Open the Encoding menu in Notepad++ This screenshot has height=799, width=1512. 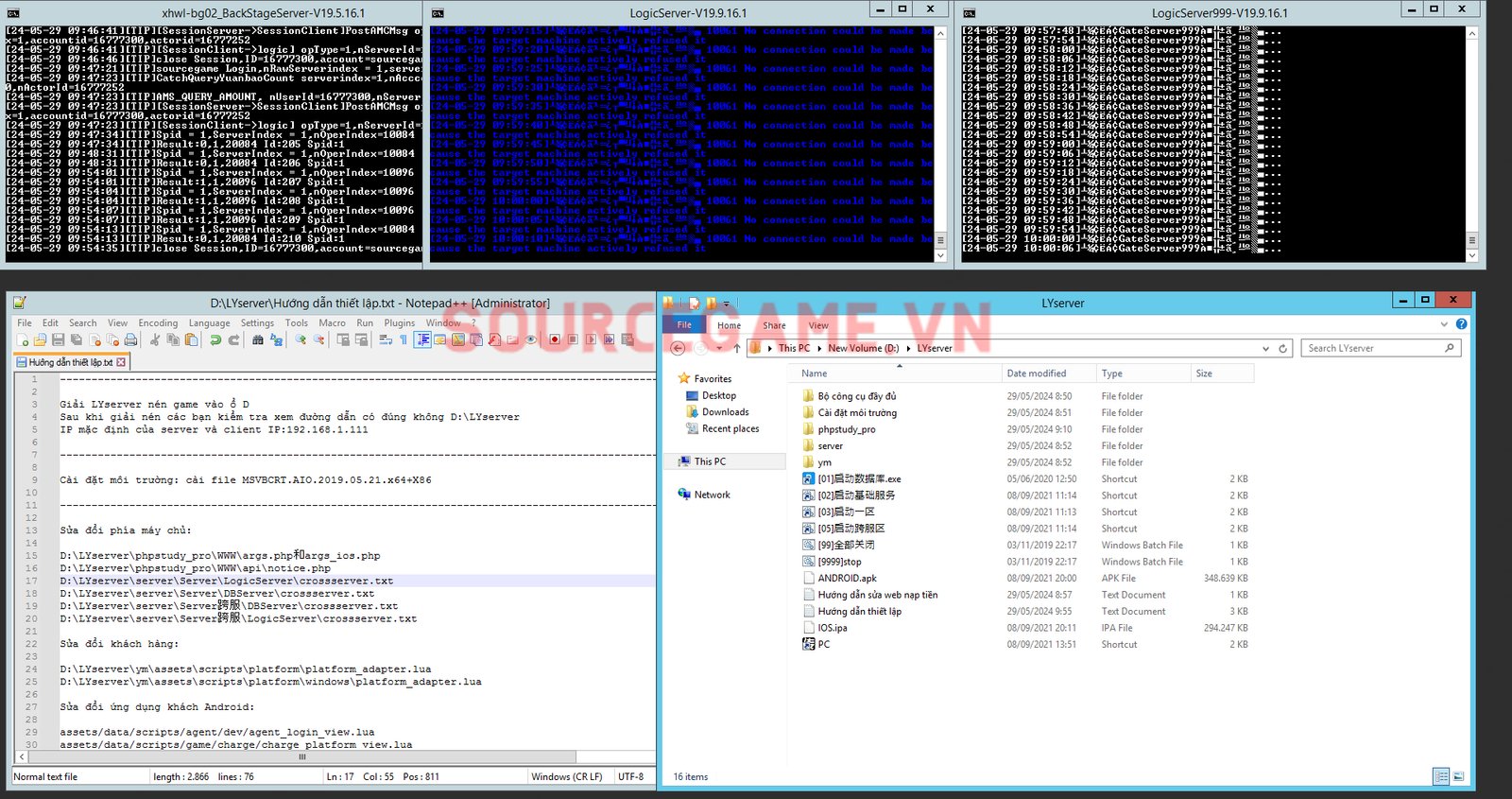(x=158, y=323)
